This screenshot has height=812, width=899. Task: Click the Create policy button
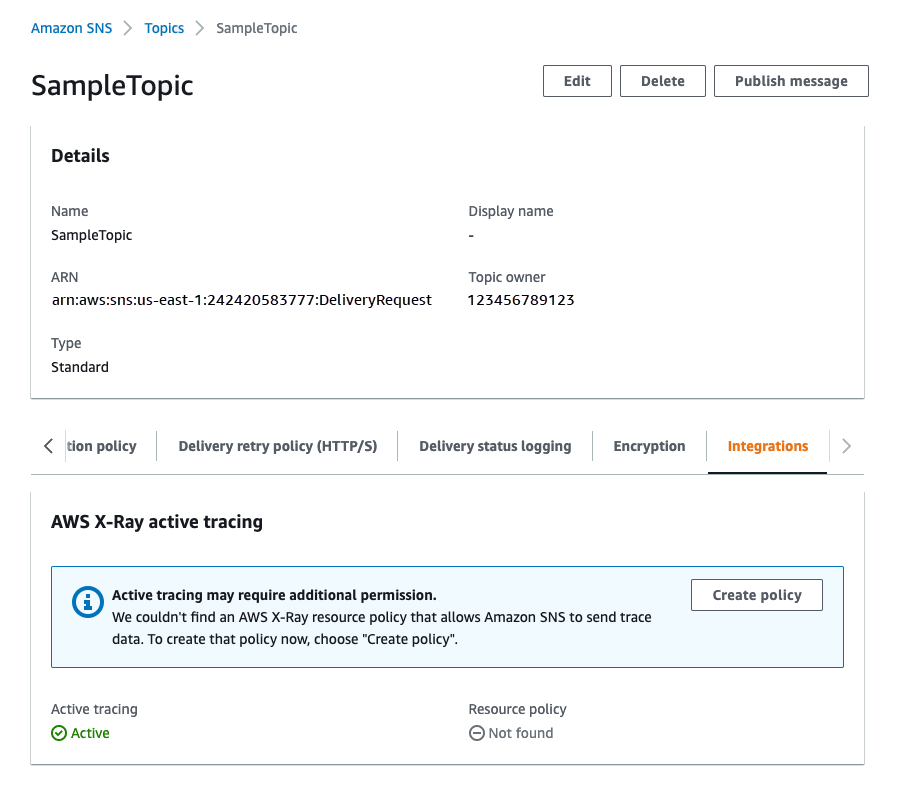[756, 594]
